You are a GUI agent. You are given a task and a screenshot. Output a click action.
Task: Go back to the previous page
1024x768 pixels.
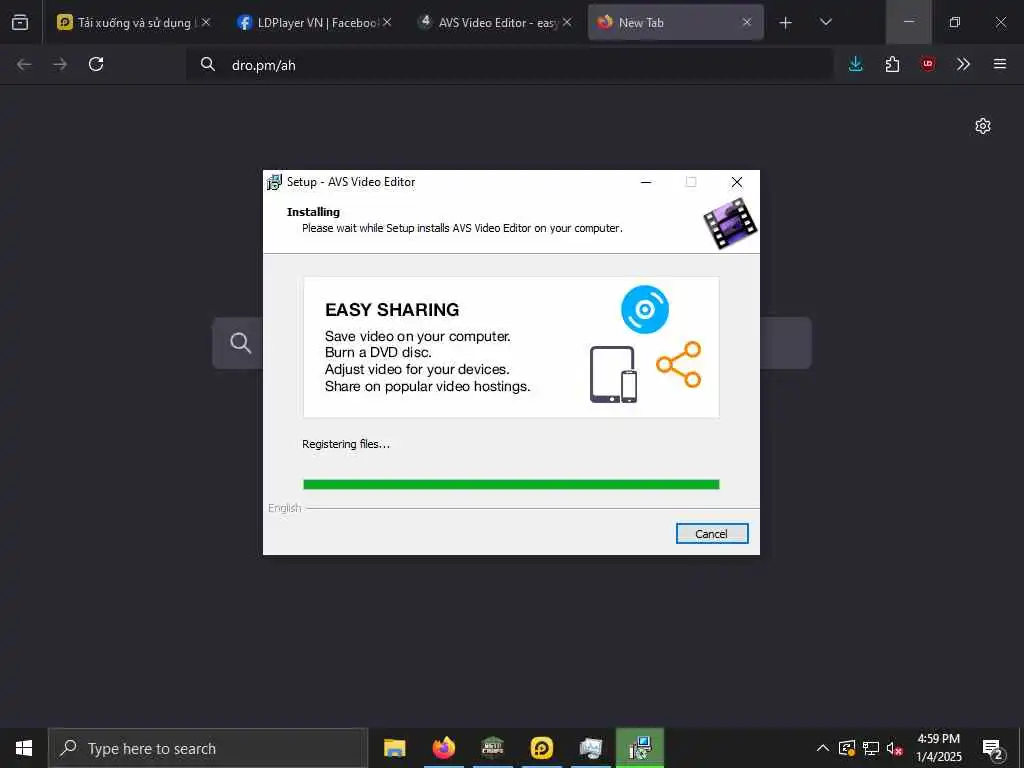[x=24, y=64]
